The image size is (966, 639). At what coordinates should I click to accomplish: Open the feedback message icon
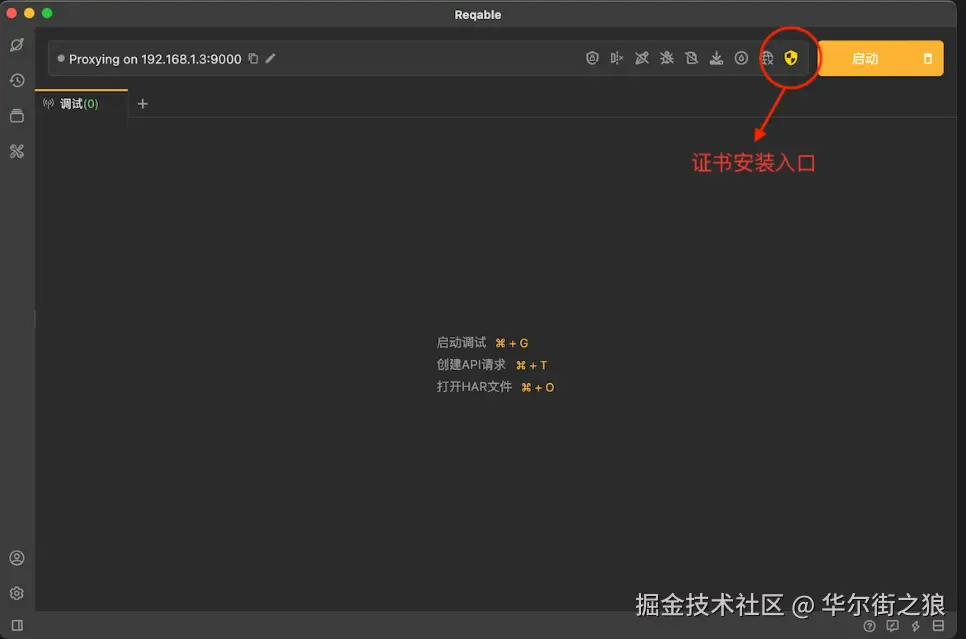tap(892, 626)
